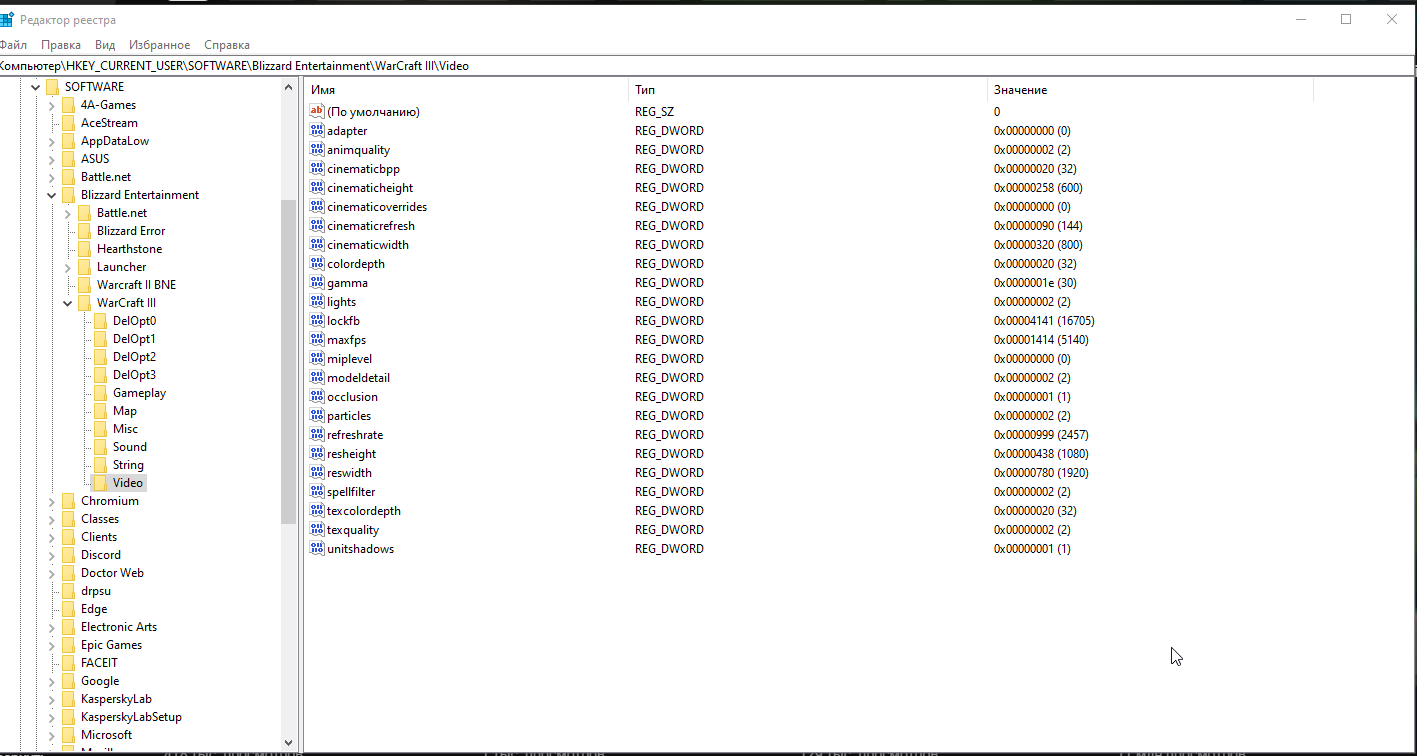Click the particles value name
The image size is (1417, 756).
[x=349, y=416]
